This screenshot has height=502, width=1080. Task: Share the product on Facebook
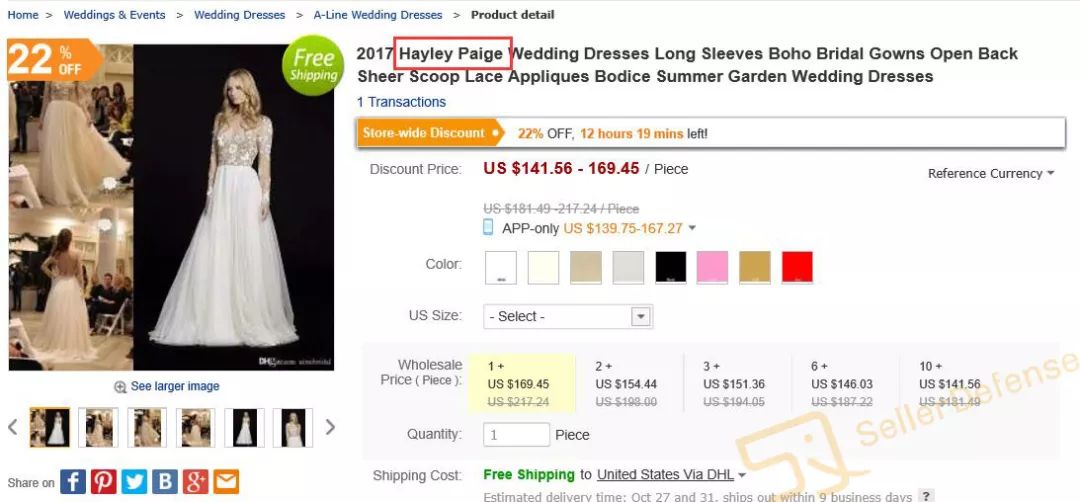click(73, 482)
